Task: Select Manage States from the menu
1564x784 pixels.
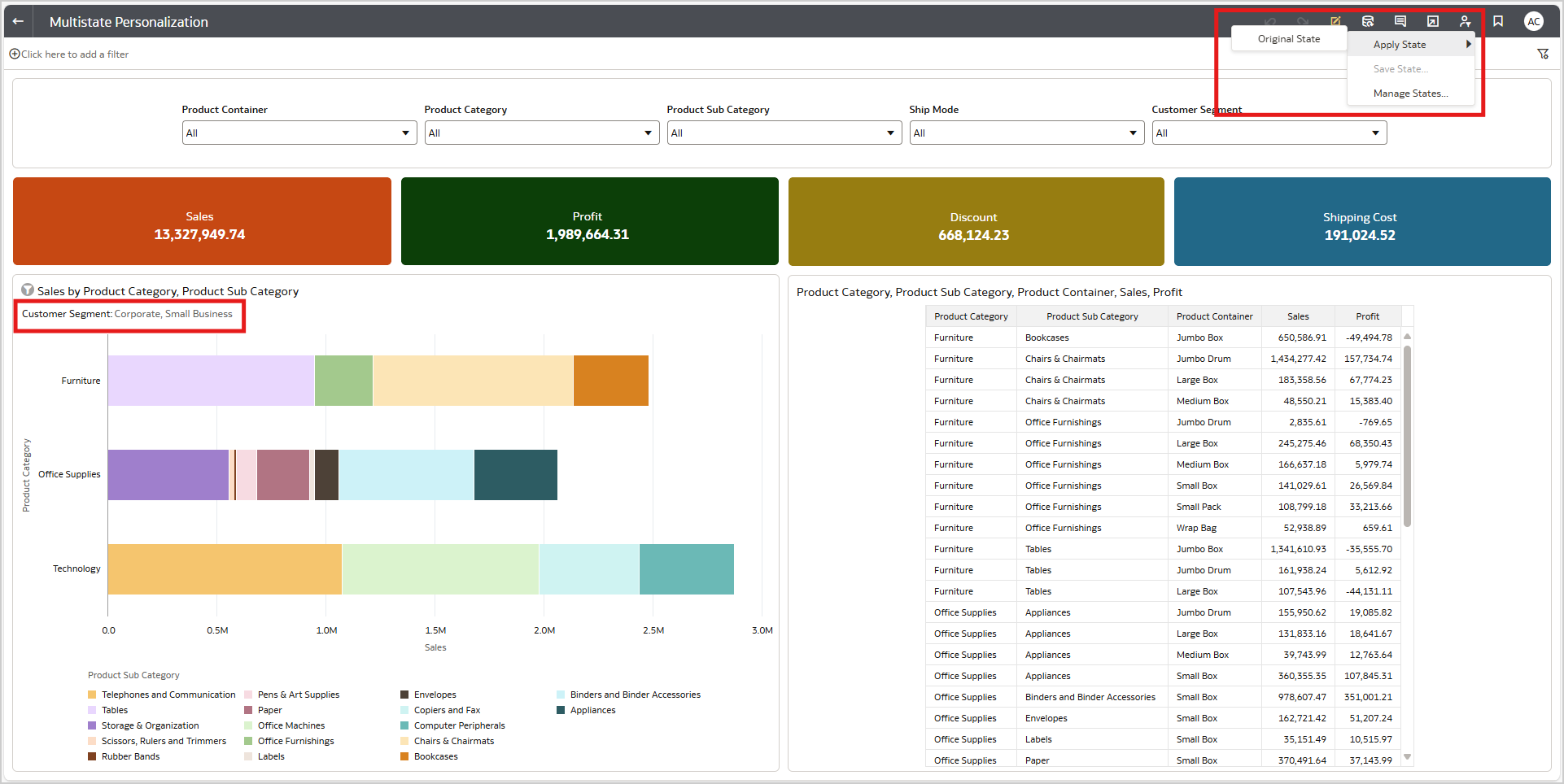Action: point(1410,94)
